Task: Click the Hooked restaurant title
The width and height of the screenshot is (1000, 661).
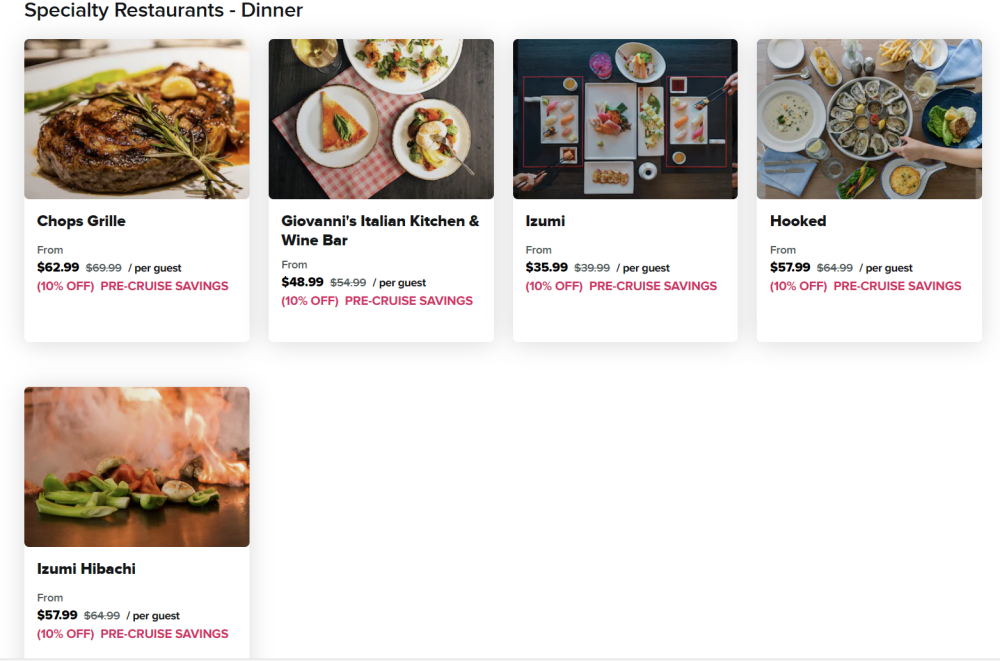Action: [x=798, y=221]
